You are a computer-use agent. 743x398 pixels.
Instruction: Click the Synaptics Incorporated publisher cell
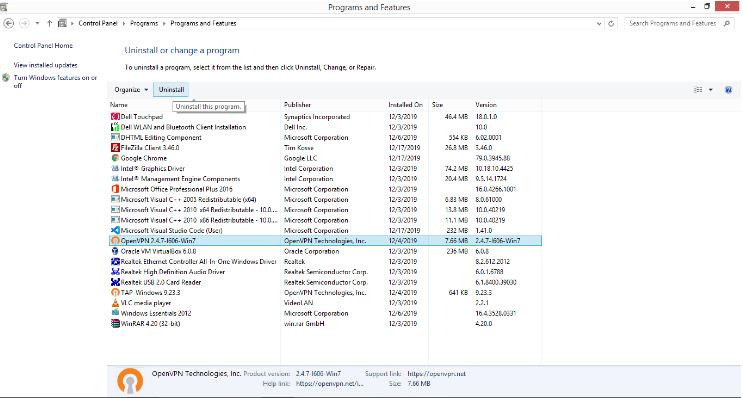coord(317,117)
